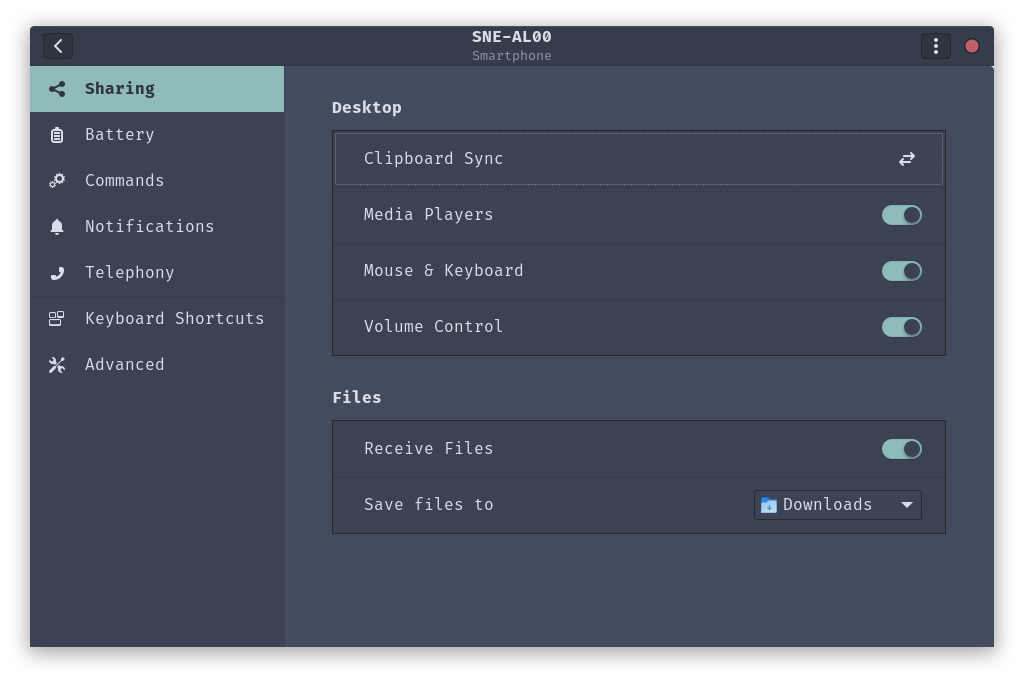This screenshot has height=681, width=1024.
Task: Open the Downloads folder dropdown
Action: (837, 505)
